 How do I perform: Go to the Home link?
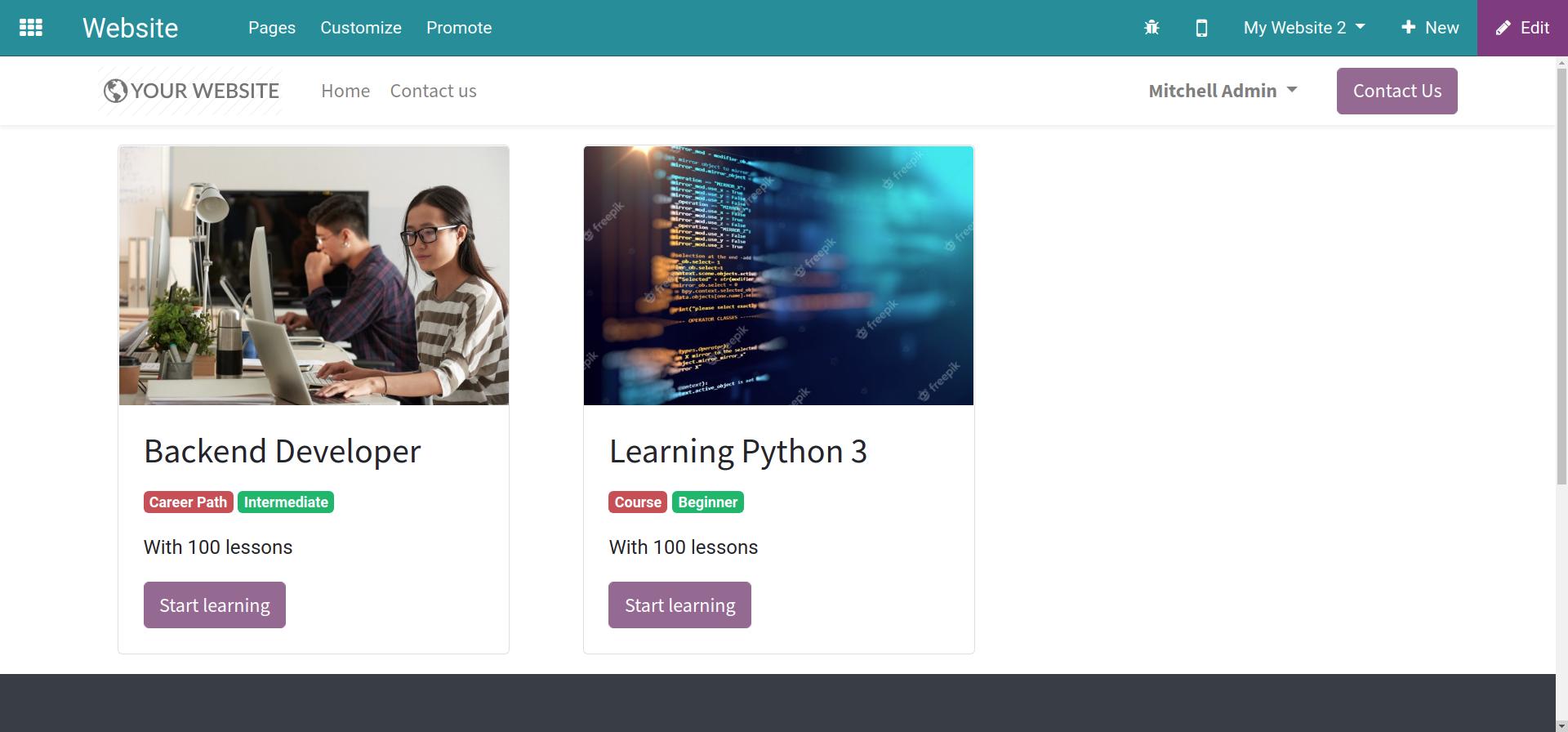[345, 91]
